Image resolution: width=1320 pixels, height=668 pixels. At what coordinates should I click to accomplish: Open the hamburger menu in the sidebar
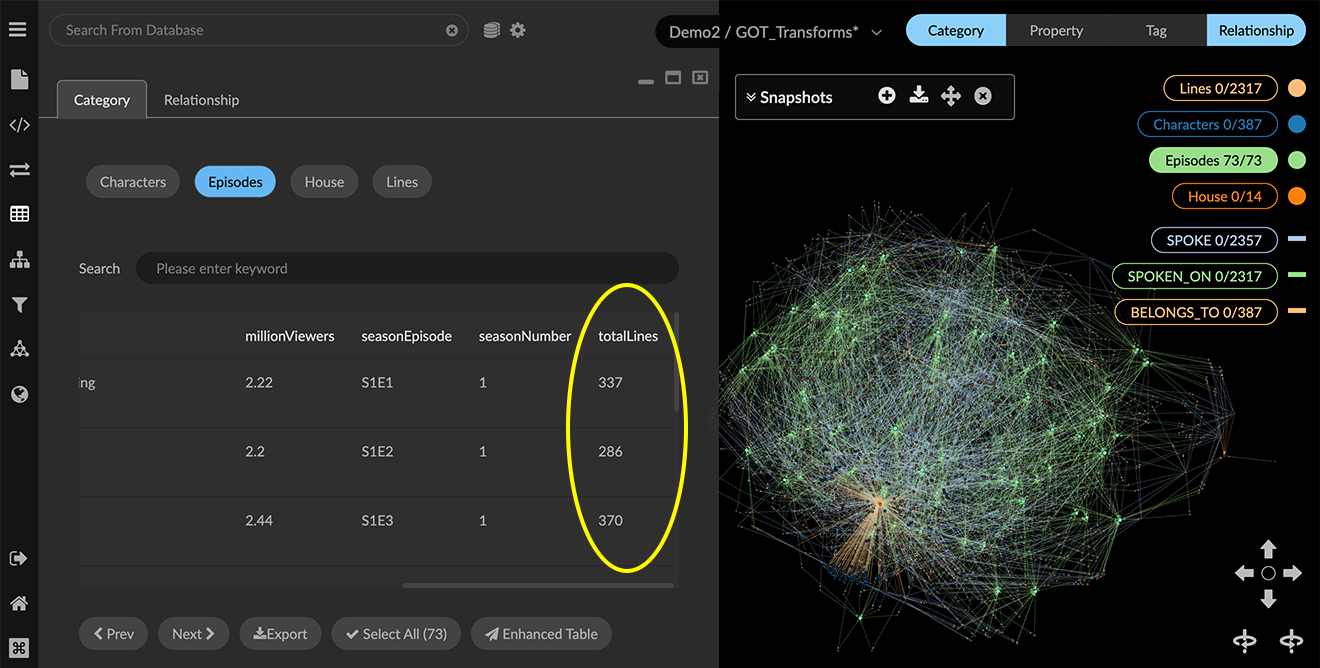(18, 29)
